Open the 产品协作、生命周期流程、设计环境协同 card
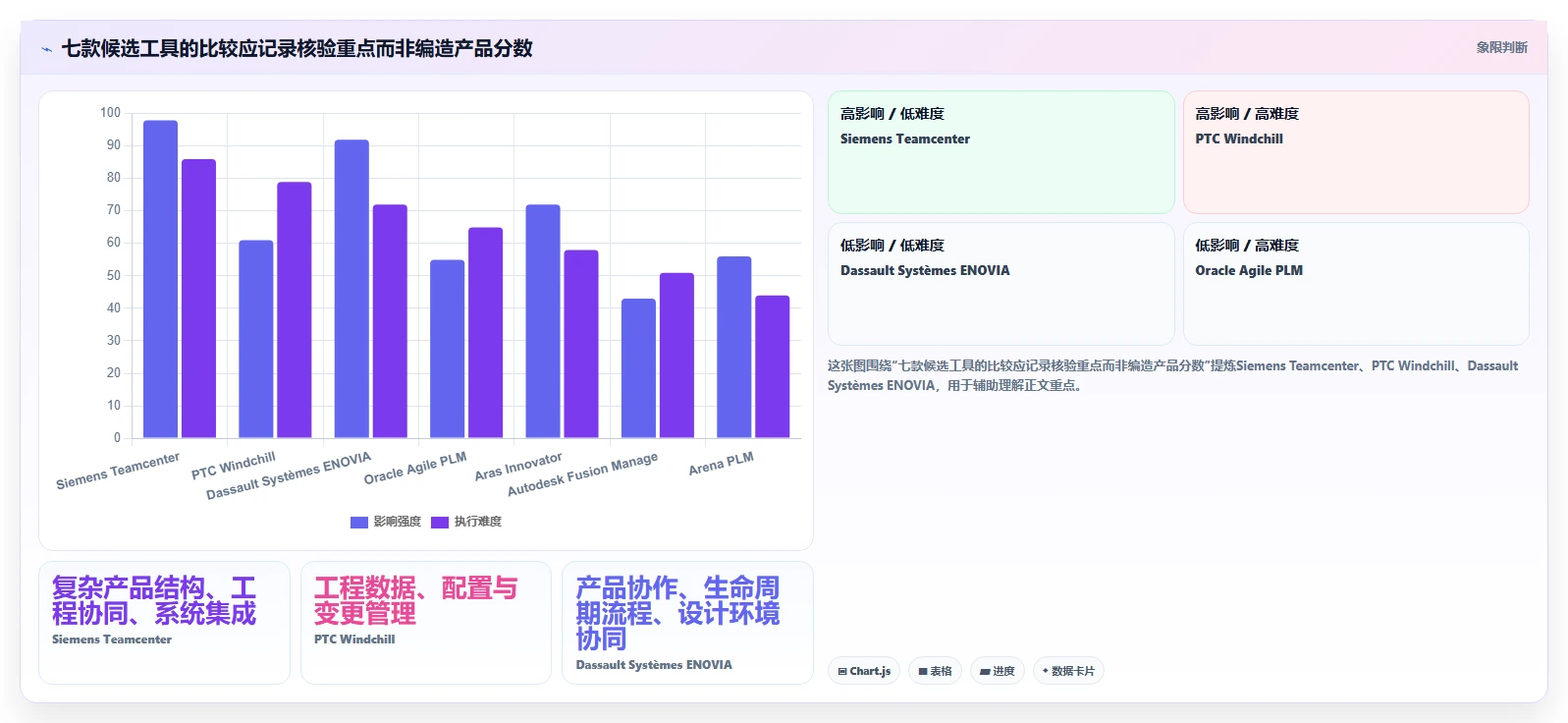The width and height of the screenshot is (1568, 723). pyautogui.click(x=687, y=623)
